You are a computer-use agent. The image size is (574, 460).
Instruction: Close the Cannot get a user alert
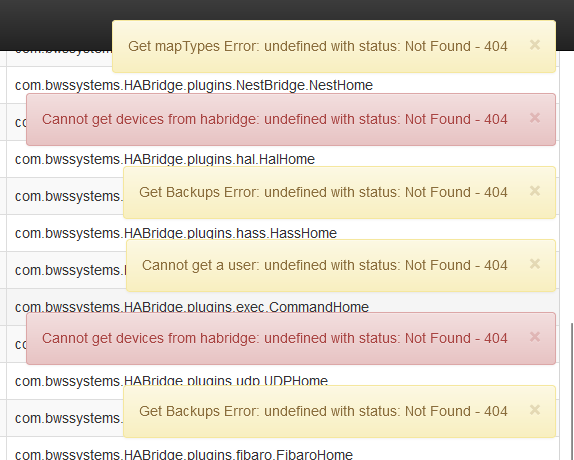534,263
